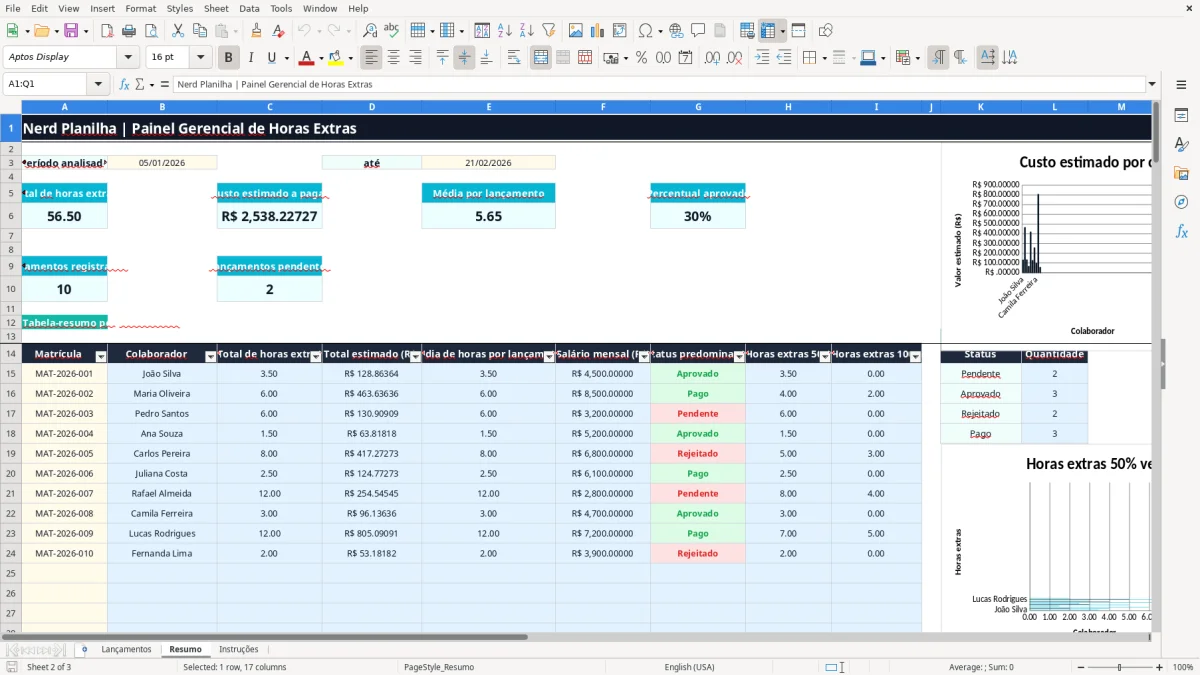Click the Clear Direct Formatting icon
The image size is (1200, 675).
click(x=278, y=31)
